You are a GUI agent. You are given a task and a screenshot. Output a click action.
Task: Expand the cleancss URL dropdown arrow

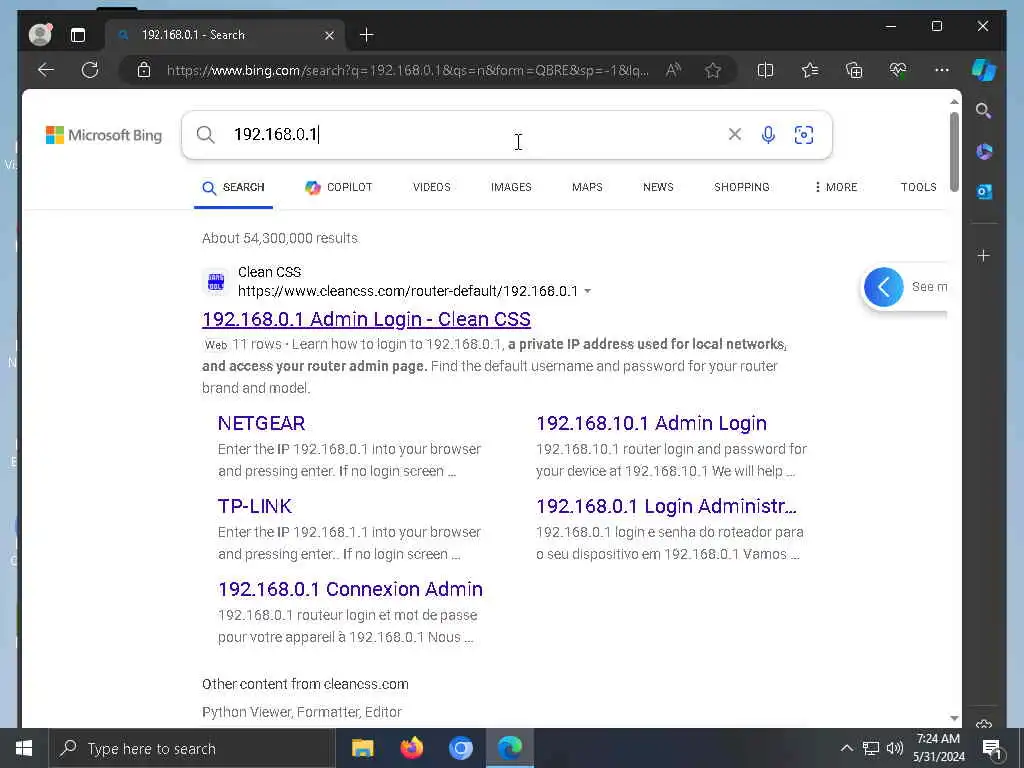(x=588, y=291)
